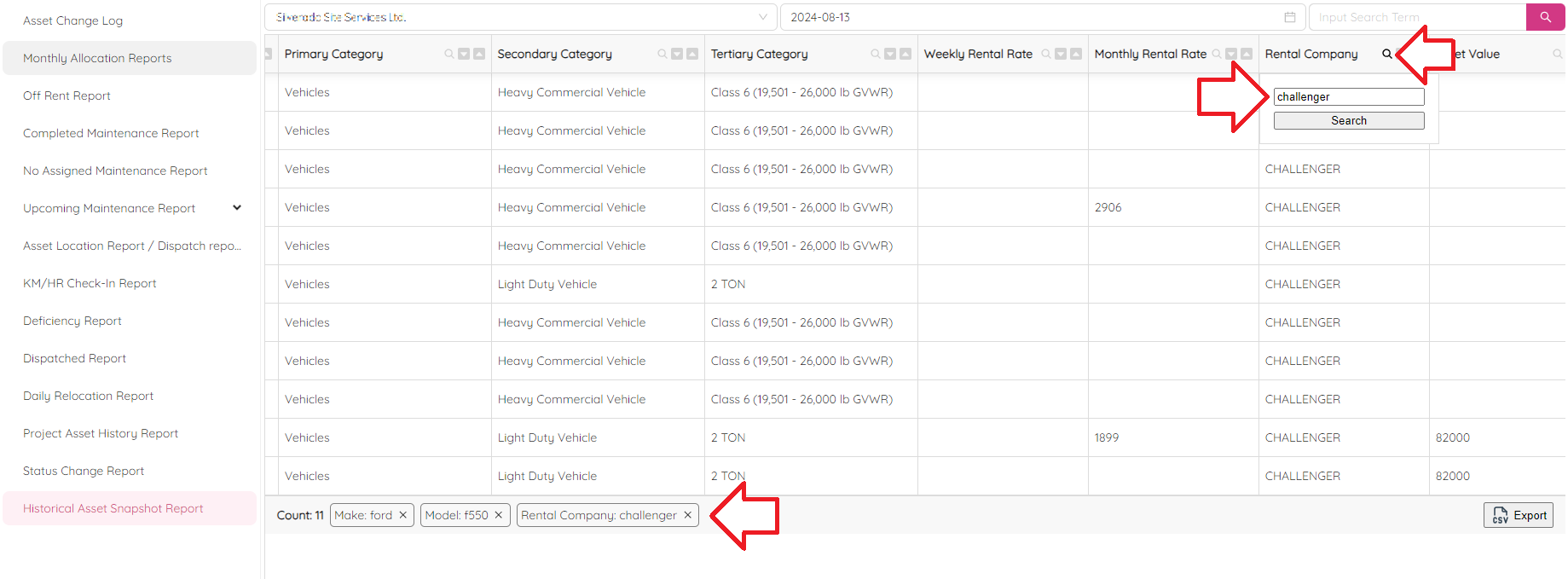Viewport: 1568px width, 579px height.
Task: Export the table as CSV
Action: click(x=1519, y=515)
